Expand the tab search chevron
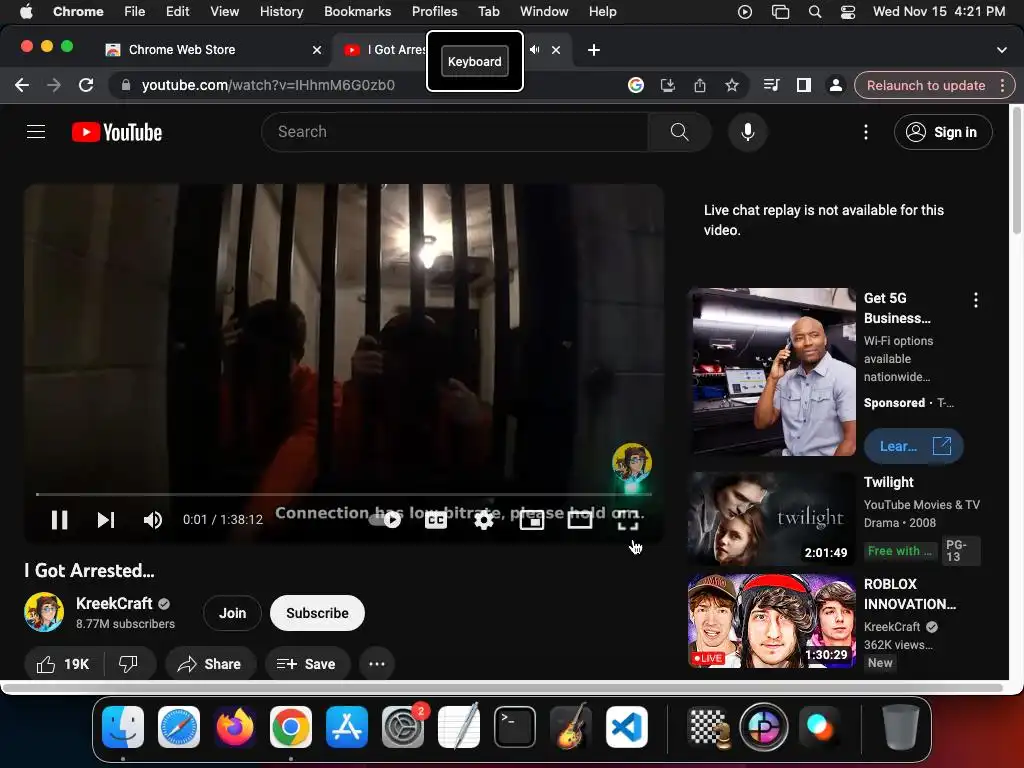 1001,50
